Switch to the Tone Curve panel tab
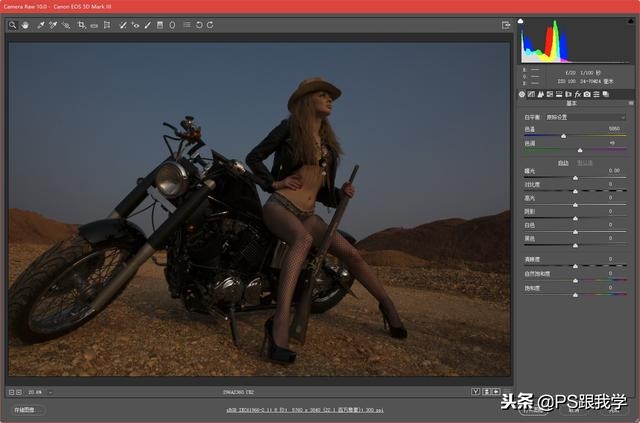This screenshot has width=640, height=423. [531, 94]
